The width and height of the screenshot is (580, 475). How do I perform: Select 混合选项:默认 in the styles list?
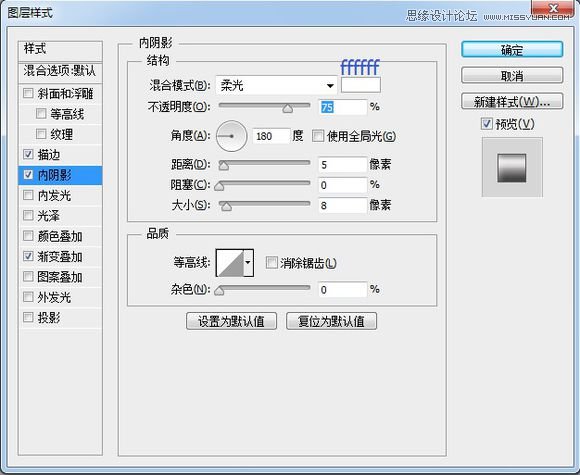tap(60, 71)
